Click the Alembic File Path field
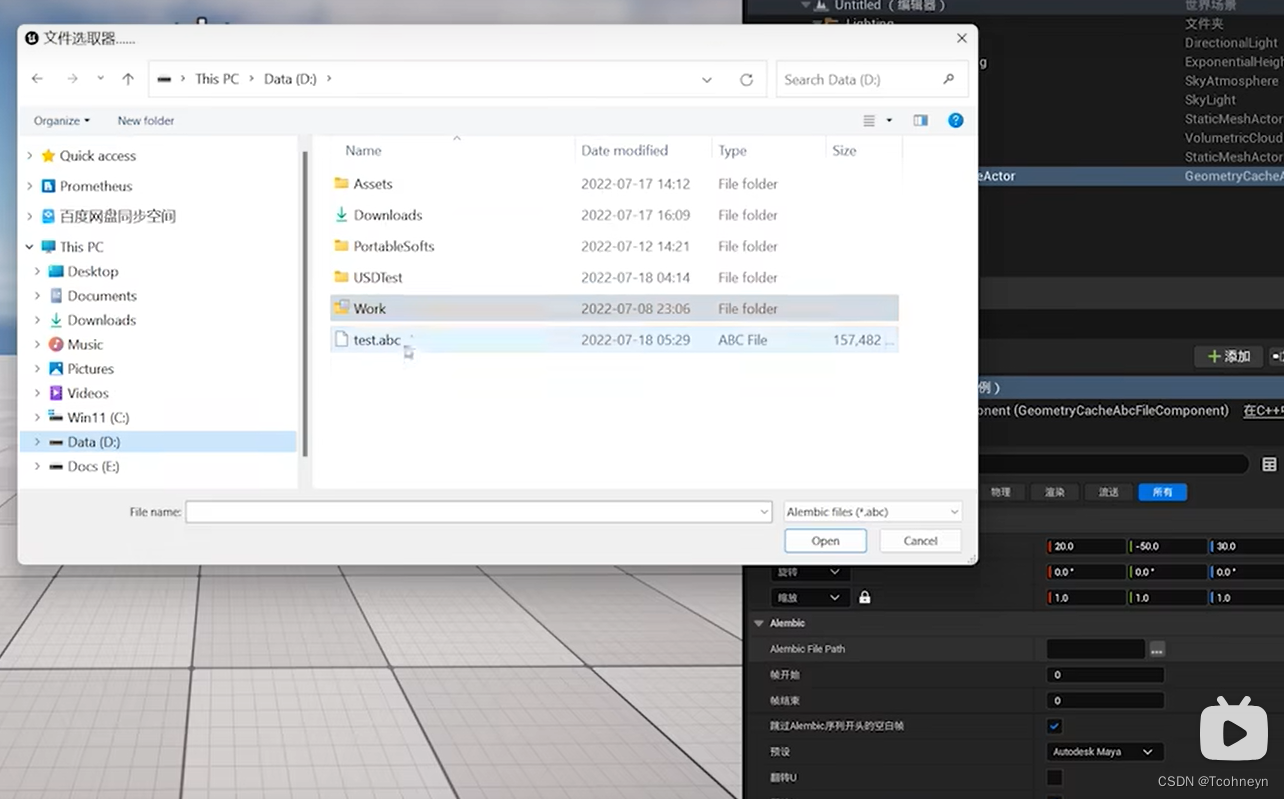The image size is (1284, 799). click(x=1095, y=649)
